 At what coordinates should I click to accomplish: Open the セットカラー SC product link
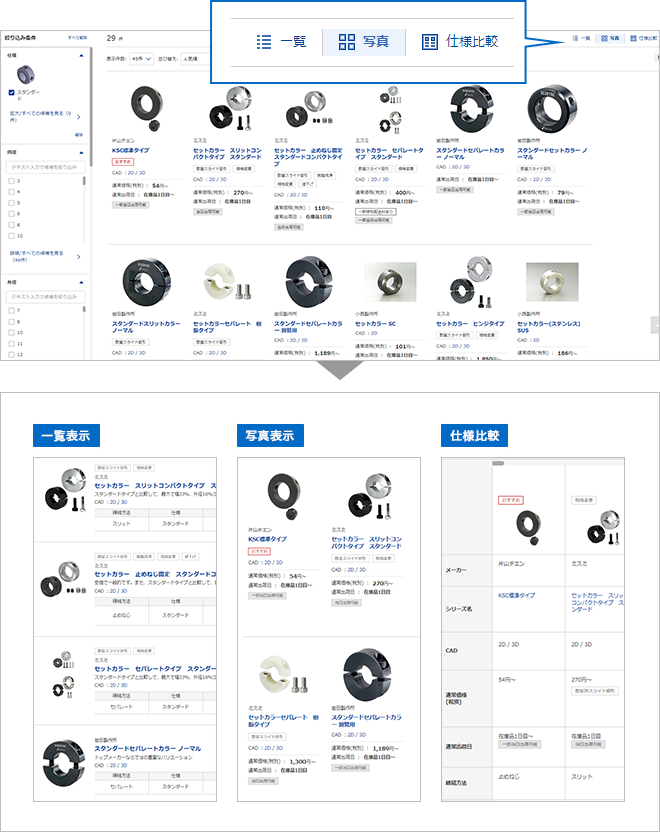[x=377, y=324]
